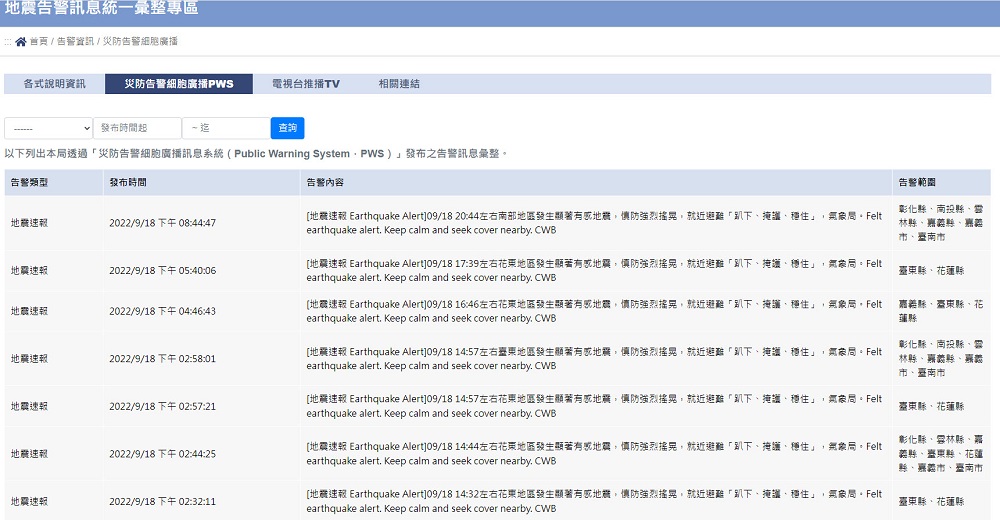Viewport: 1000px width, 520px height.
Task: Select timestamp 2022/9/18 下午 08:44:47
Action: pyautogui.click(x=163, y=223)
